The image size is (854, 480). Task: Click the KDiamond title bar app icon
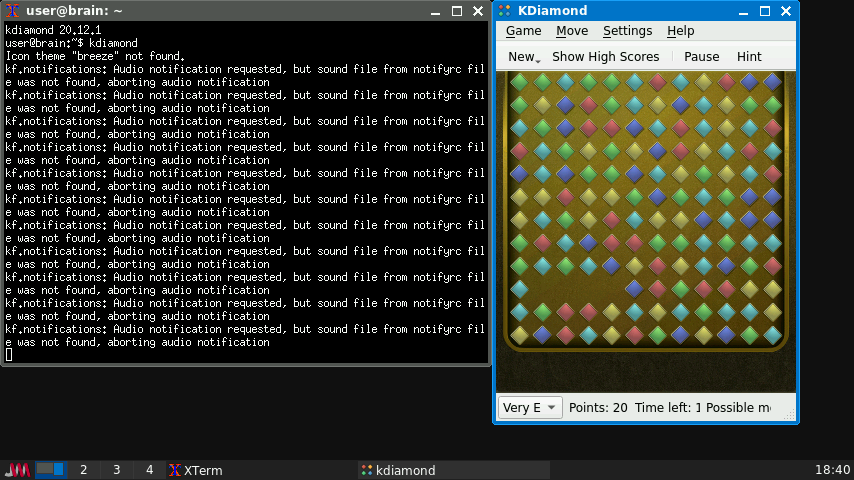(507, 11)
